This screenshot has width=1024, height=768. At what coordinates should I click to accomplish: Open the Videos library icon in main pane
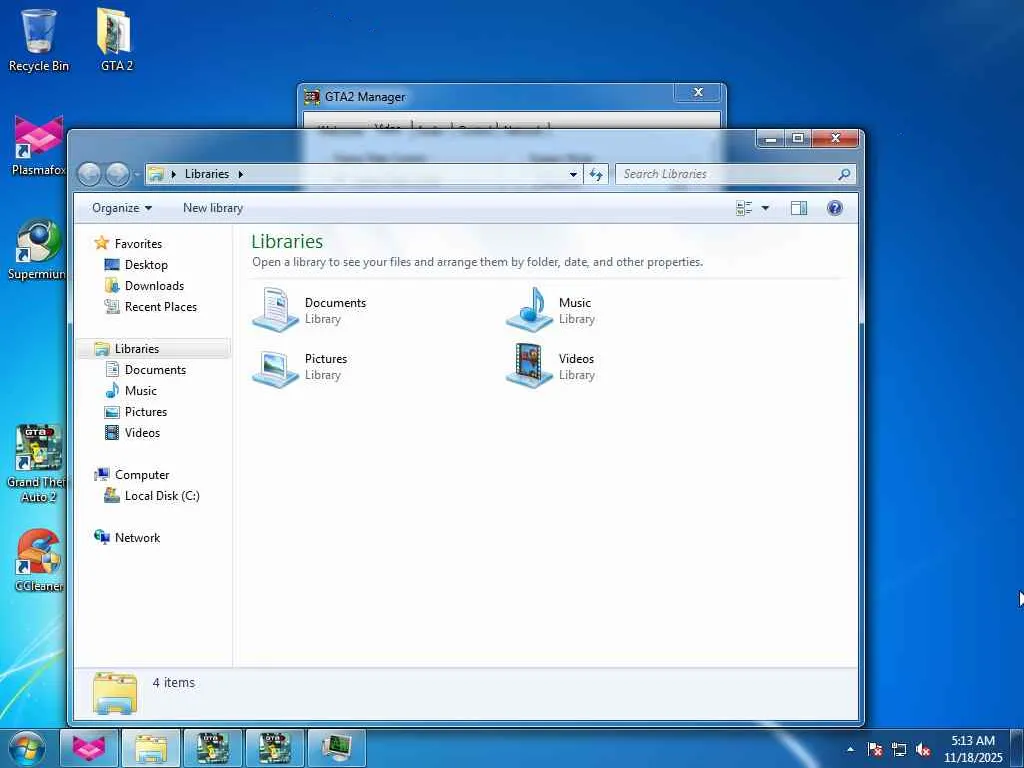click(530, 366)
